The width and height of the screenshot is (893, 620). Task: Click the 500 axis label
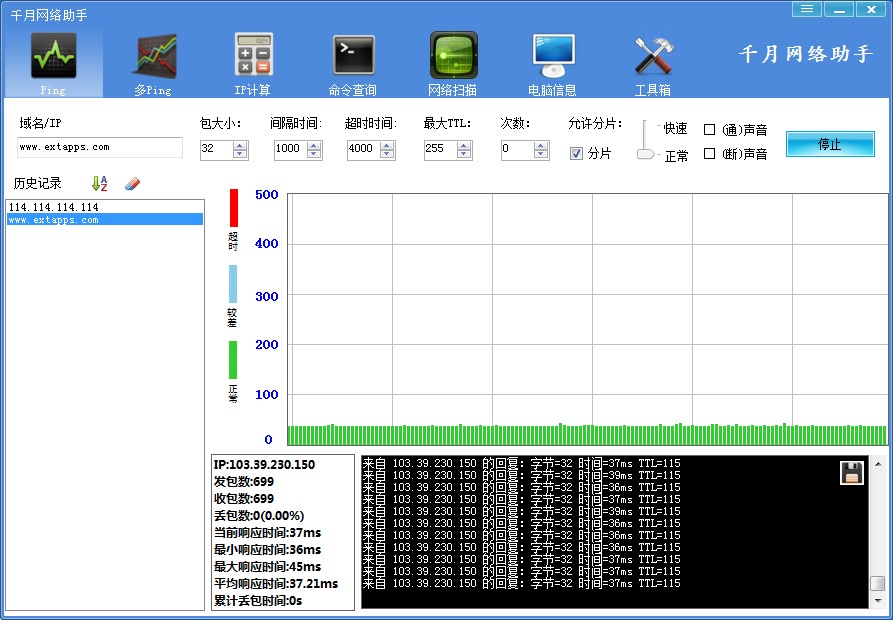click(x=267, y=195)
